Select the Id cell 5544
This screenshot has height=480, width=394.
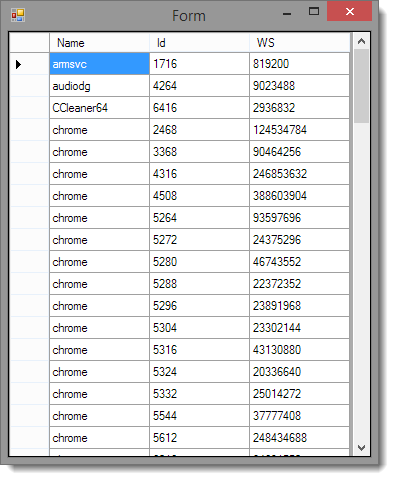click(x=199, y=416)
